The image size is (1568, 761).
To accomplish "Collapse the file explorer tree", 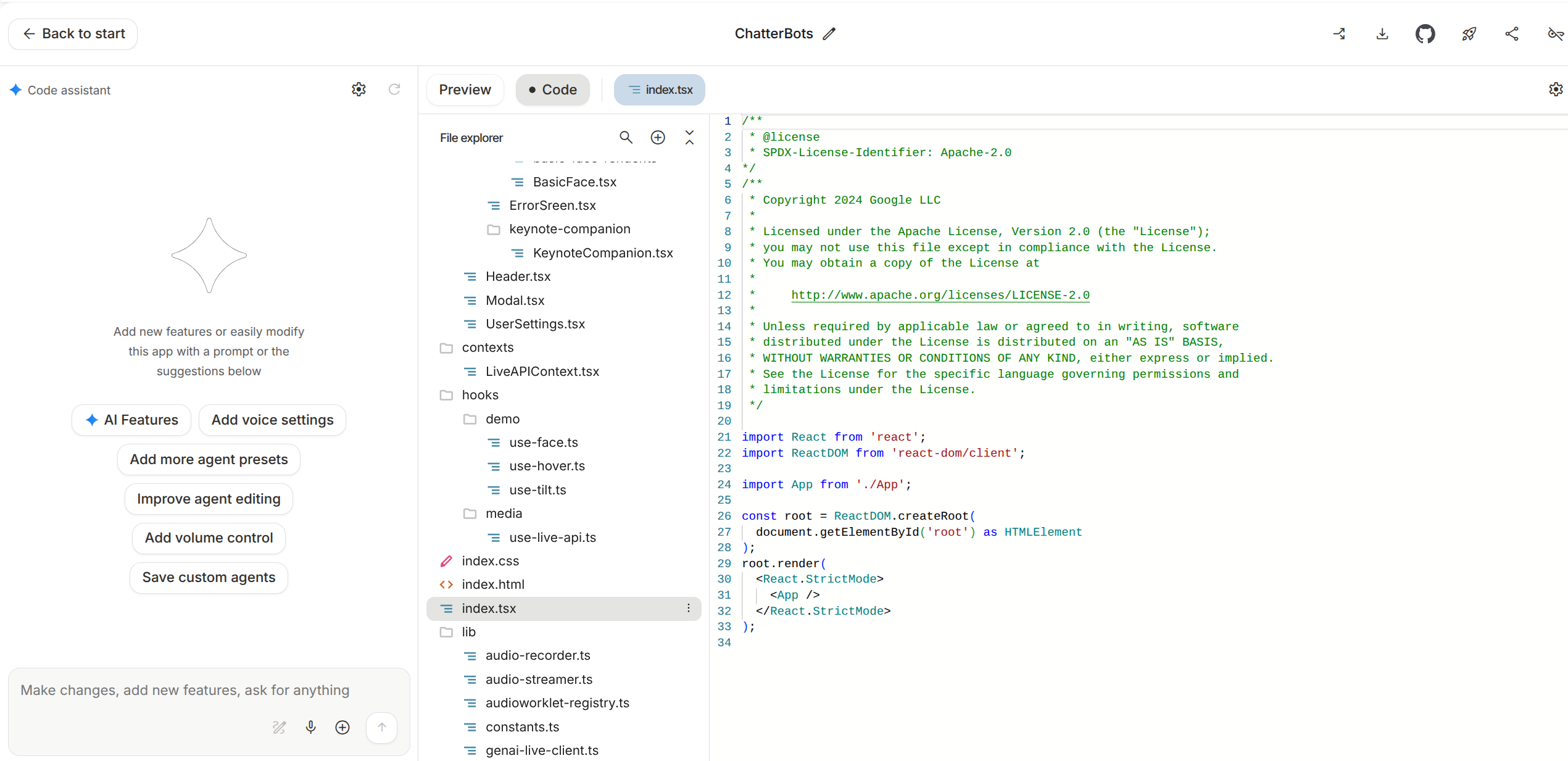I will [x=689, y=137].
